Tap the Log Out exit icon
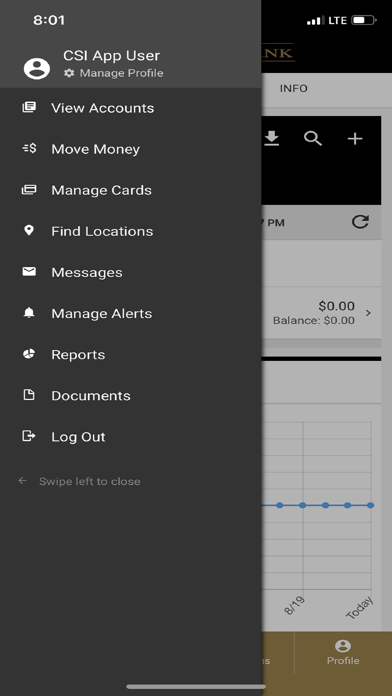The width and height of the screenshot is (392, 696). point(29,436)
